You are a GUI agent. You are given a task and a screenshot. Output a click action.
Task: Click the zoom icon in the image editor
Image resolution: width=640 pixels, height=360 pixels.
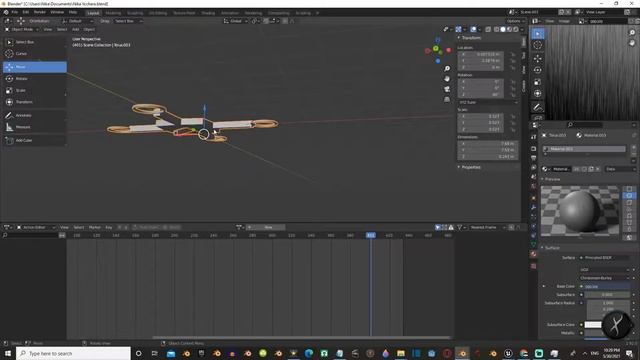(x=632, y=32)
